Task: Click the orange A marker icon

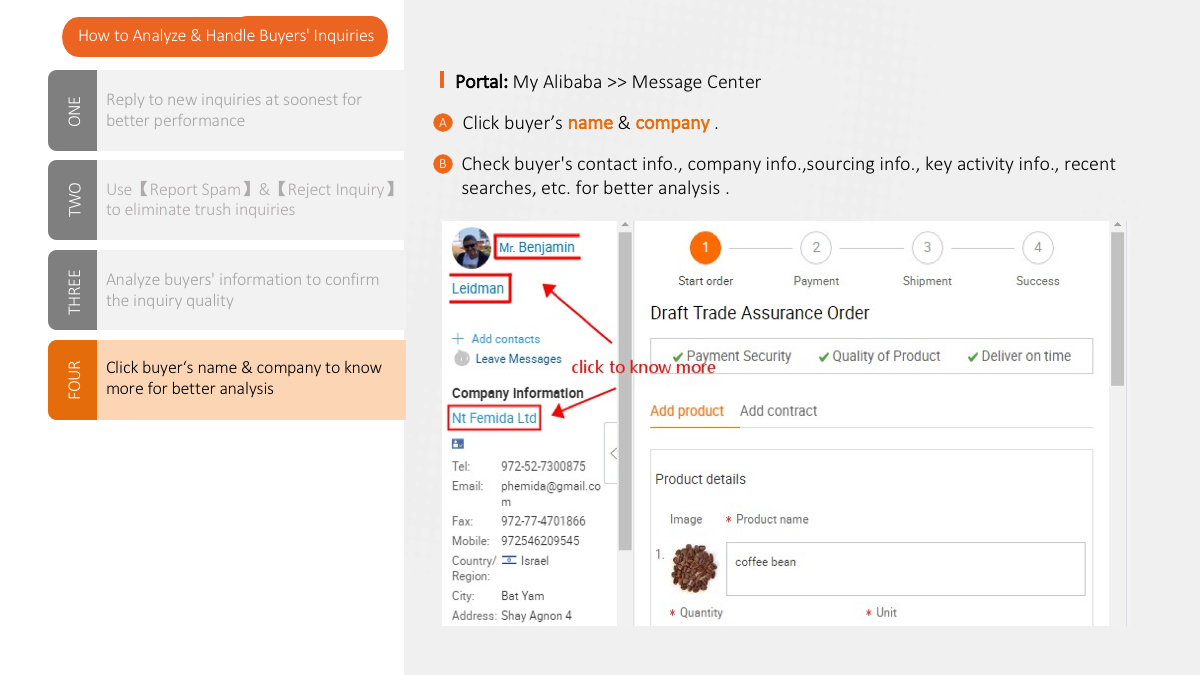Action: point(443,122)
